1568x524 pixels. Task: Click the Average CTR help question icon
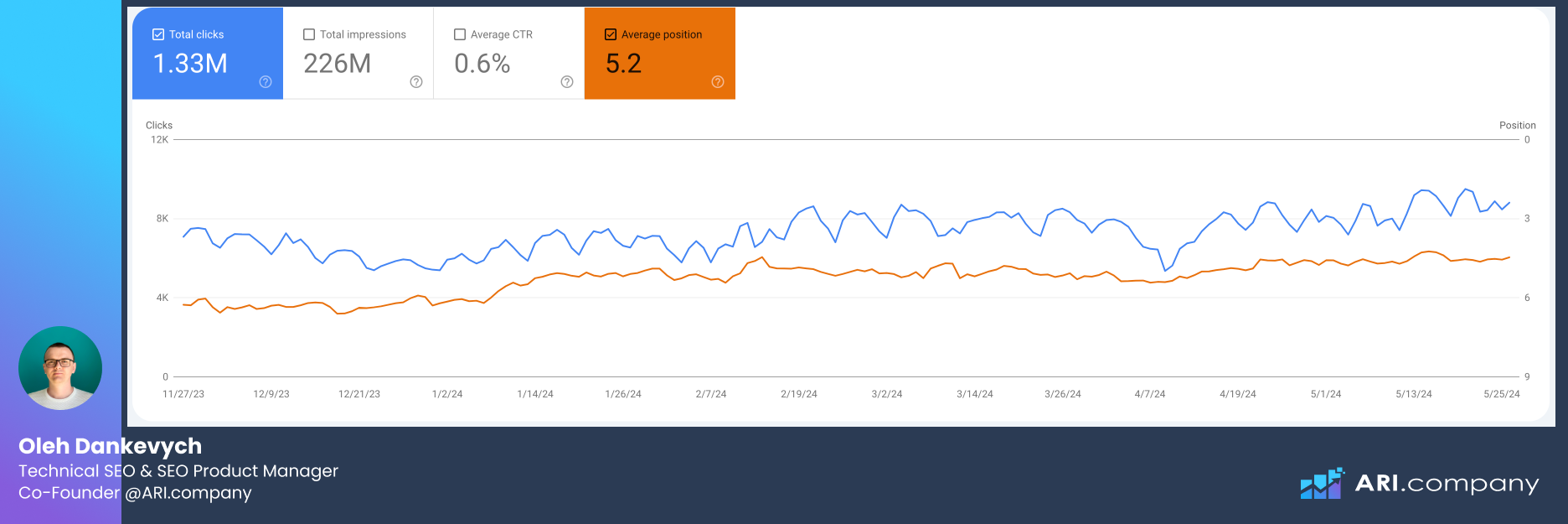coord(567,81)
